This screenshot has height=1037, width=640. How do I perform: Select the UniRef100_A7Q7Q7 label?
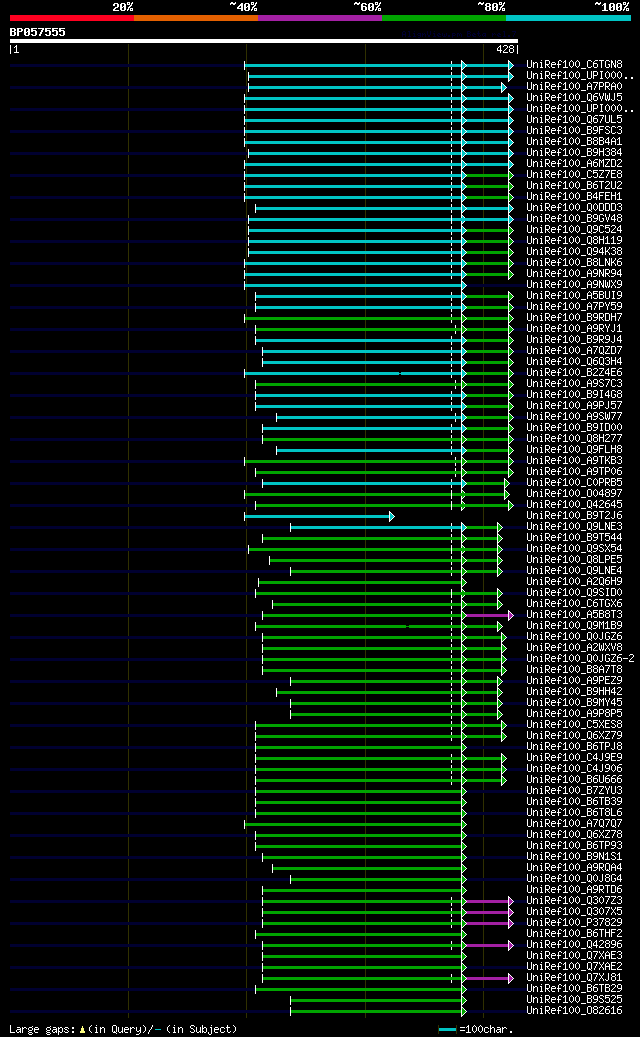[x=574, y=823]
